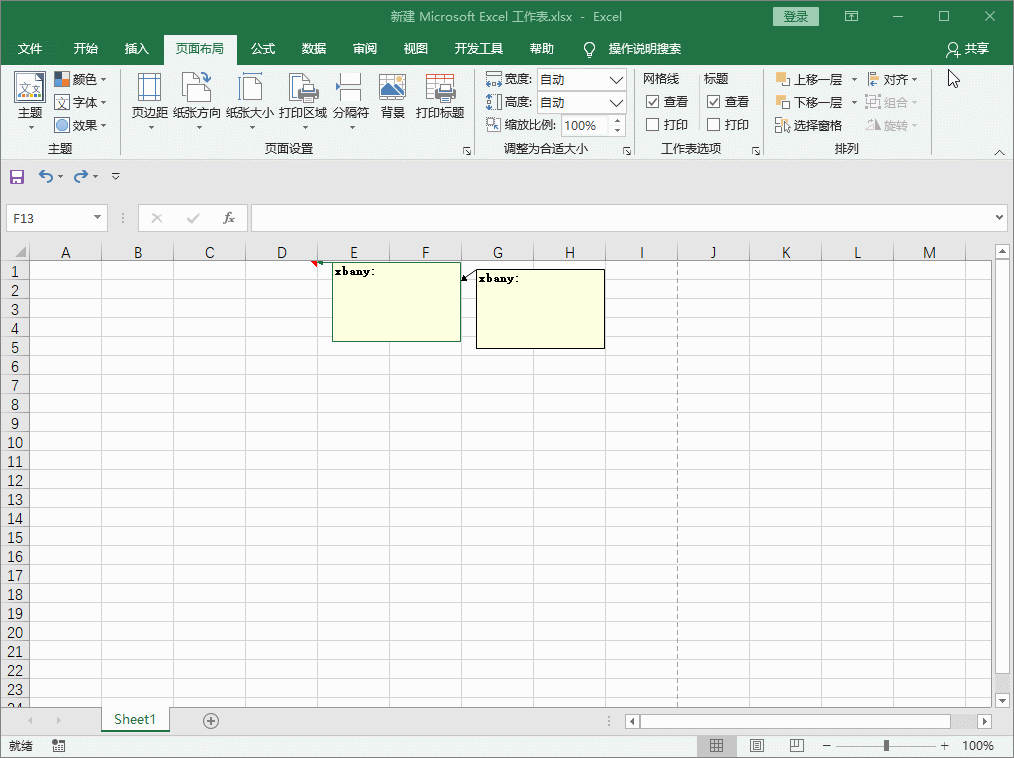Switch to the 插入 tab
Image resolution: width=1014 pixels, height=758 pixels.
[x=136, y=49]
